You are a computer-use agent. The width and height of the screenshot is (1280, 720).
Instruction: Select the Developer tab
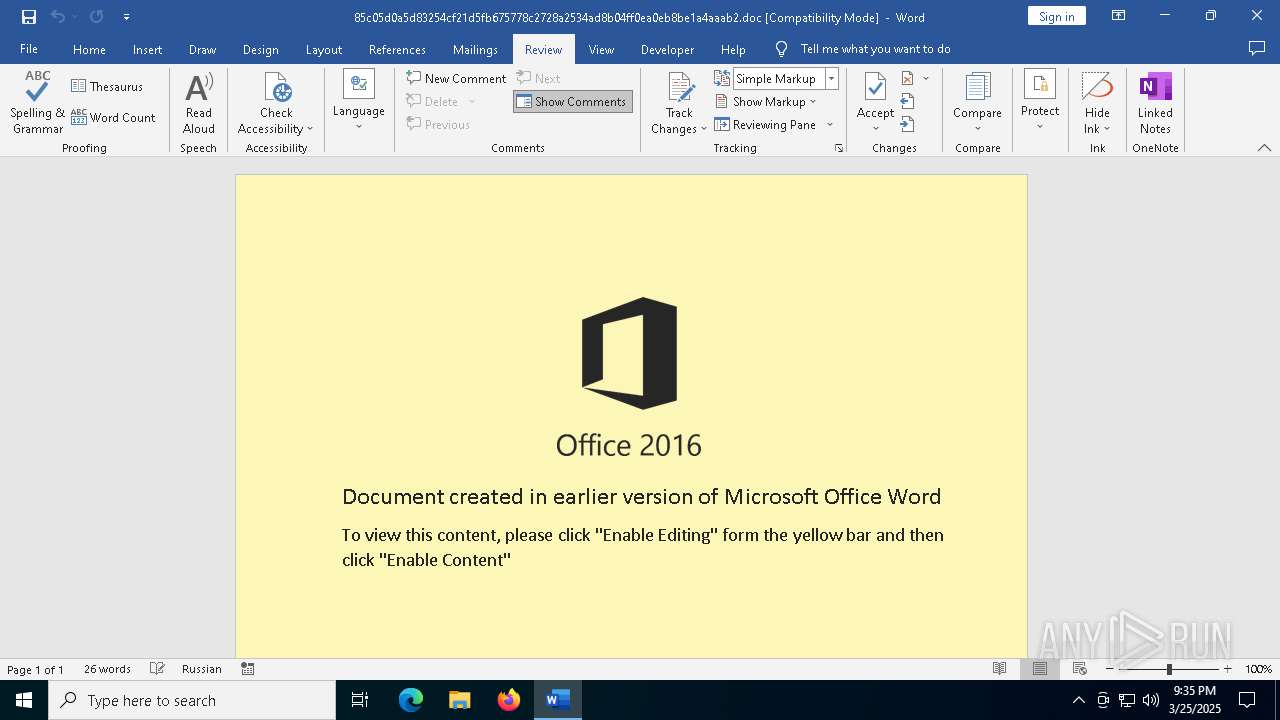pyautogui.click(x=667, y=49)
